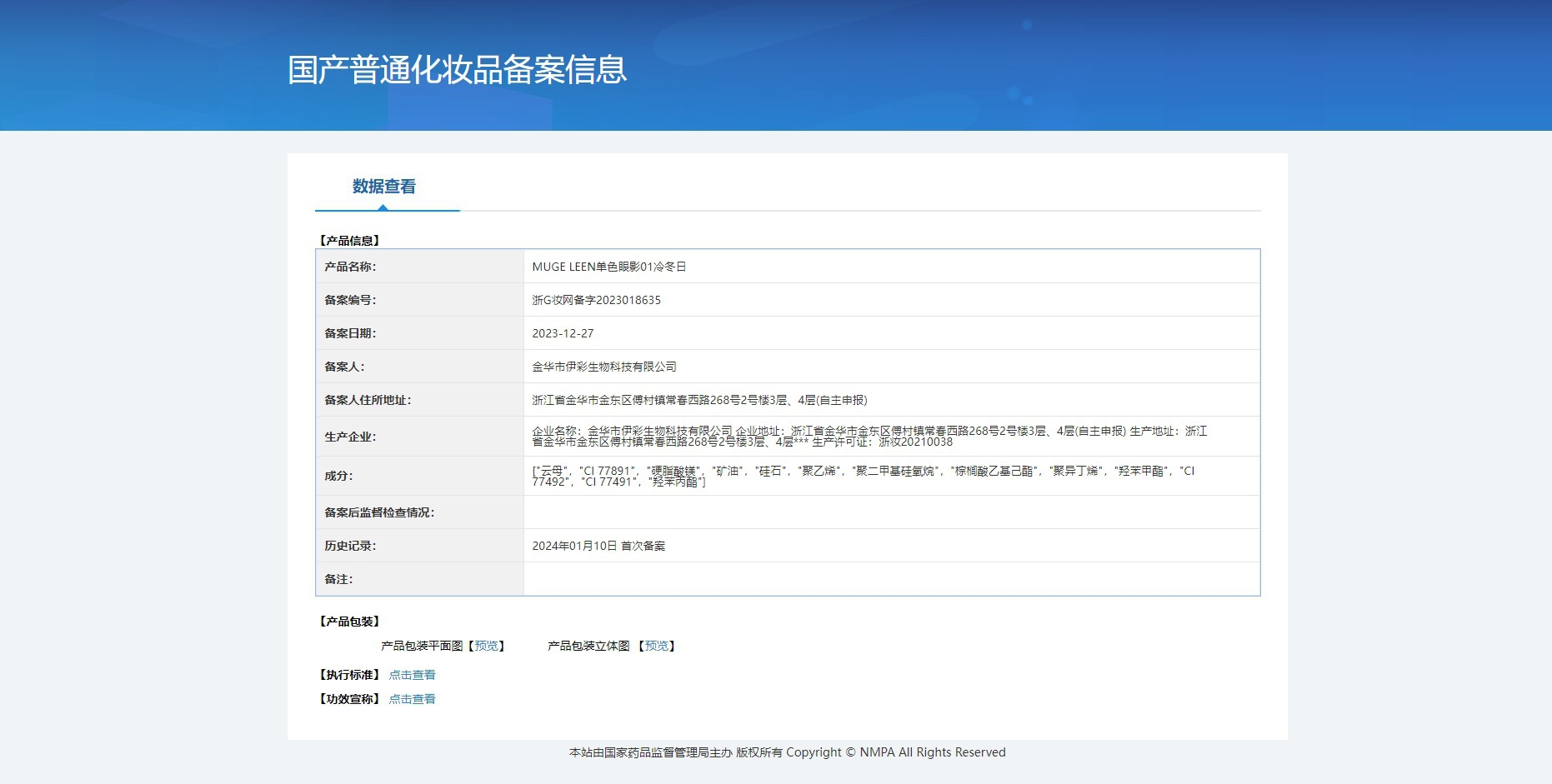This screenshot has height=784, width=1552.
Task: Click the 【产品包装】 section heading
Action: (x=349, y=622)
